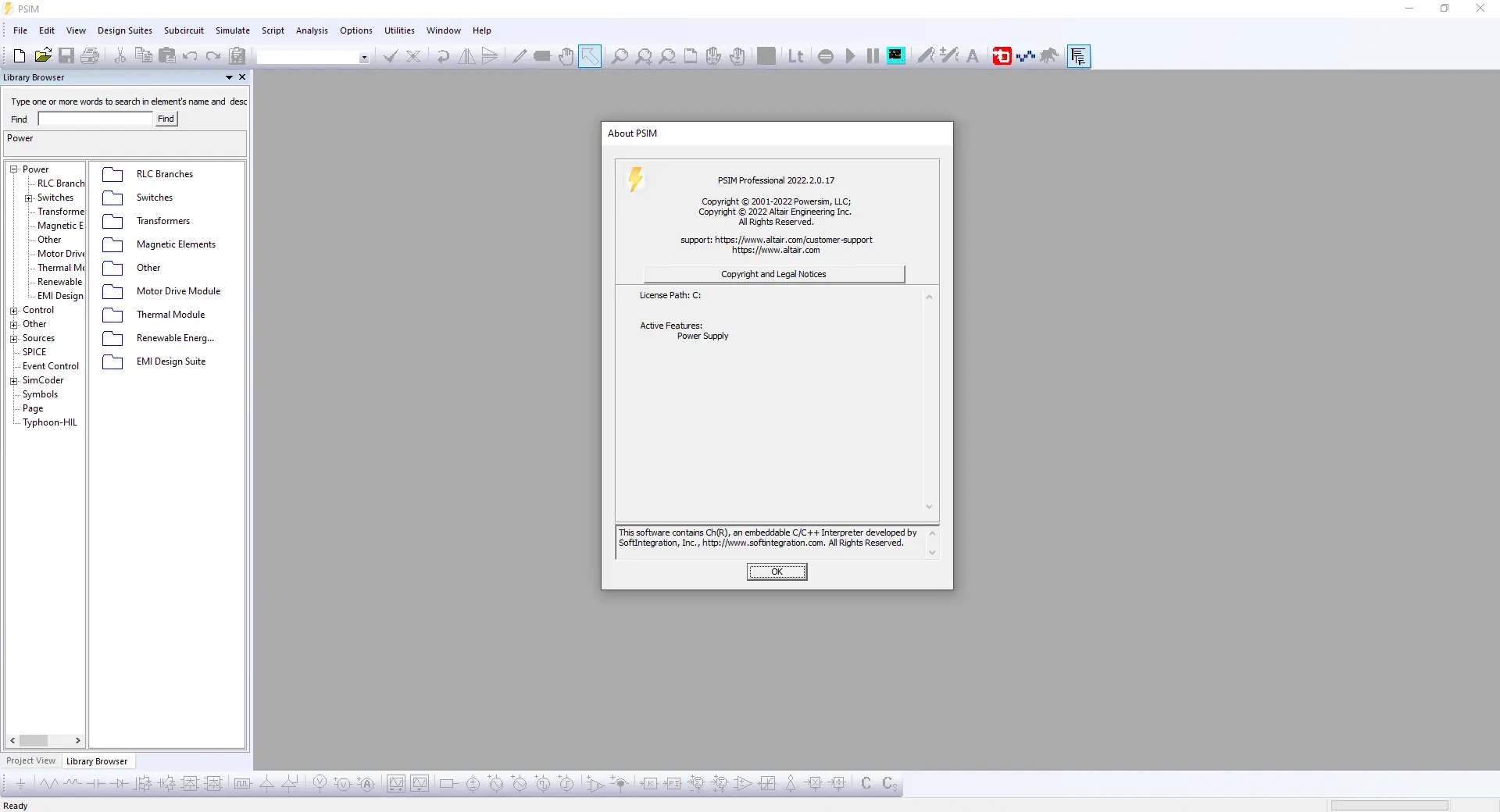The image size is (1500, 812).
Task: Expand the Switches tree node
Action: tap(28, 198)
